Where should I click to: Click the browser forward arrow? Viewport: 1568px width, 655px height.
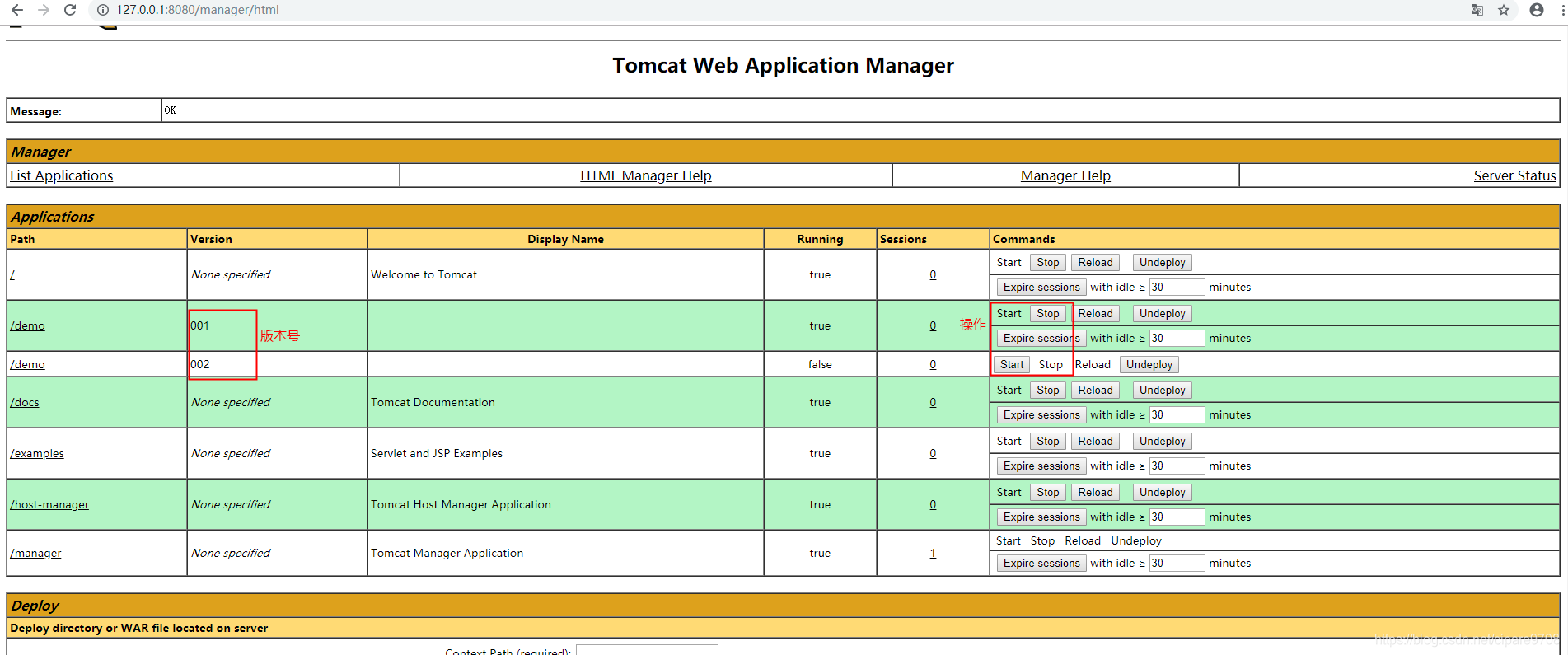coord(44,10)
